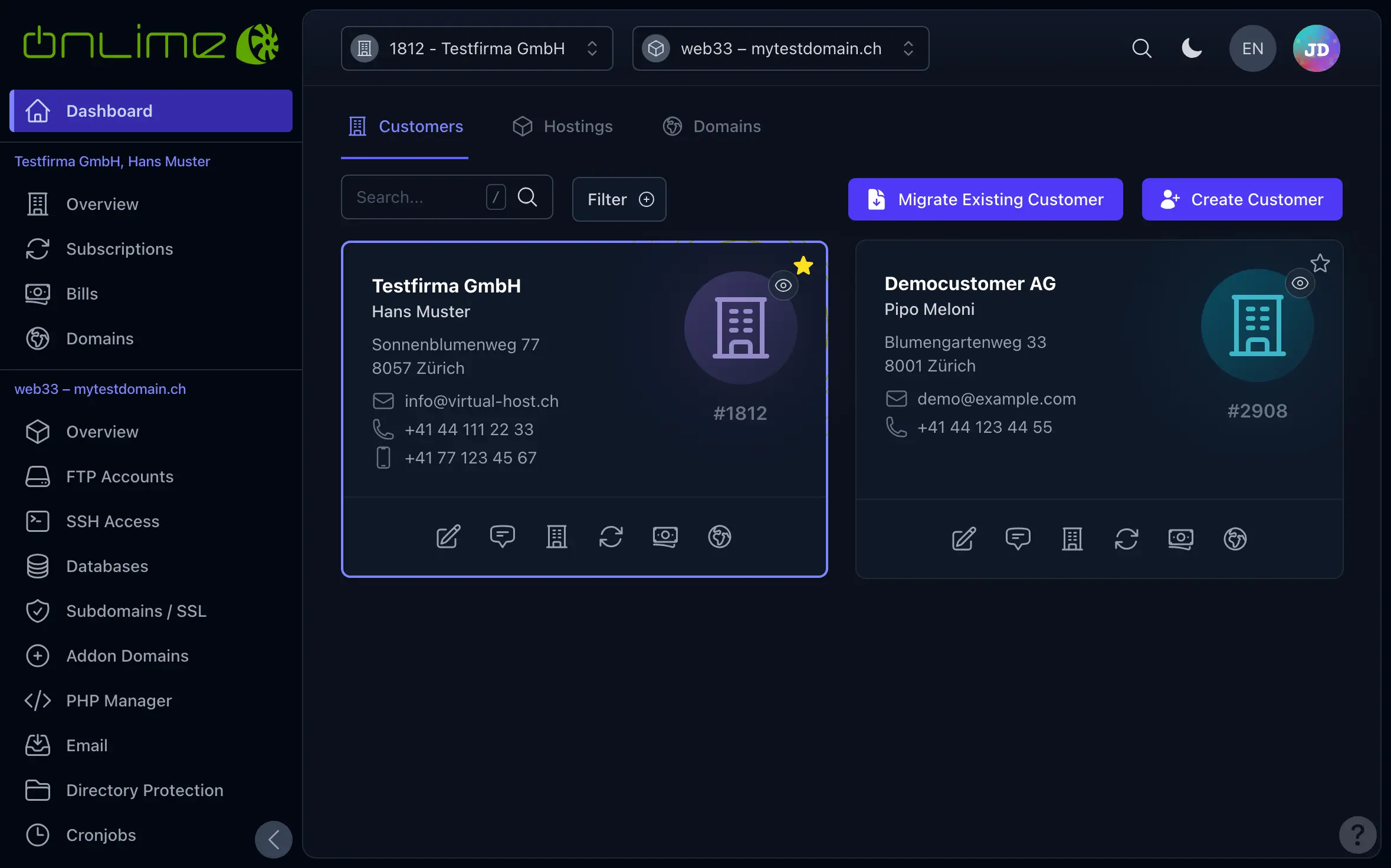This screenshot has width=1391, height=868.
Task: Click phone number +41 44 111 22 33
Action: pos(469,429)
